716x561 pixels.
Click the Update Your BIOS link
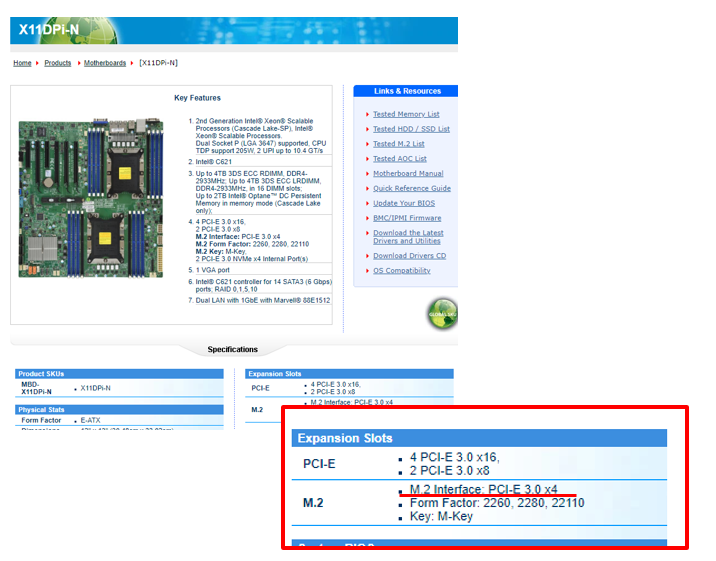[402, 203]
